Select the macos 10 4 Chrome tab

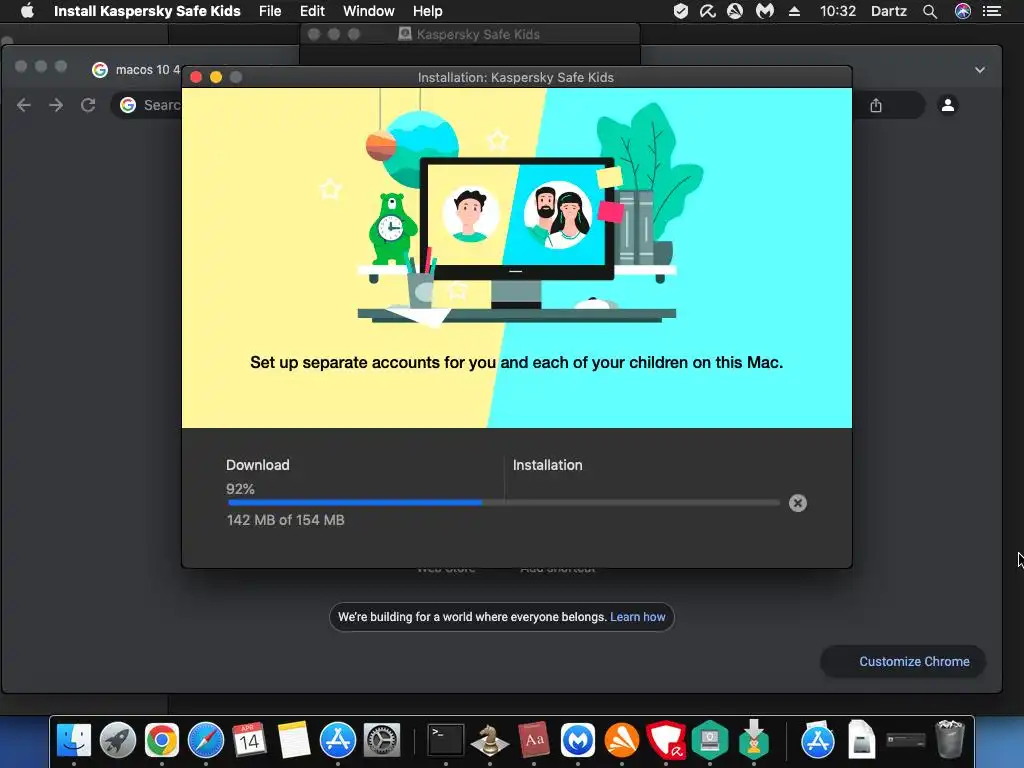click(136, 70)
